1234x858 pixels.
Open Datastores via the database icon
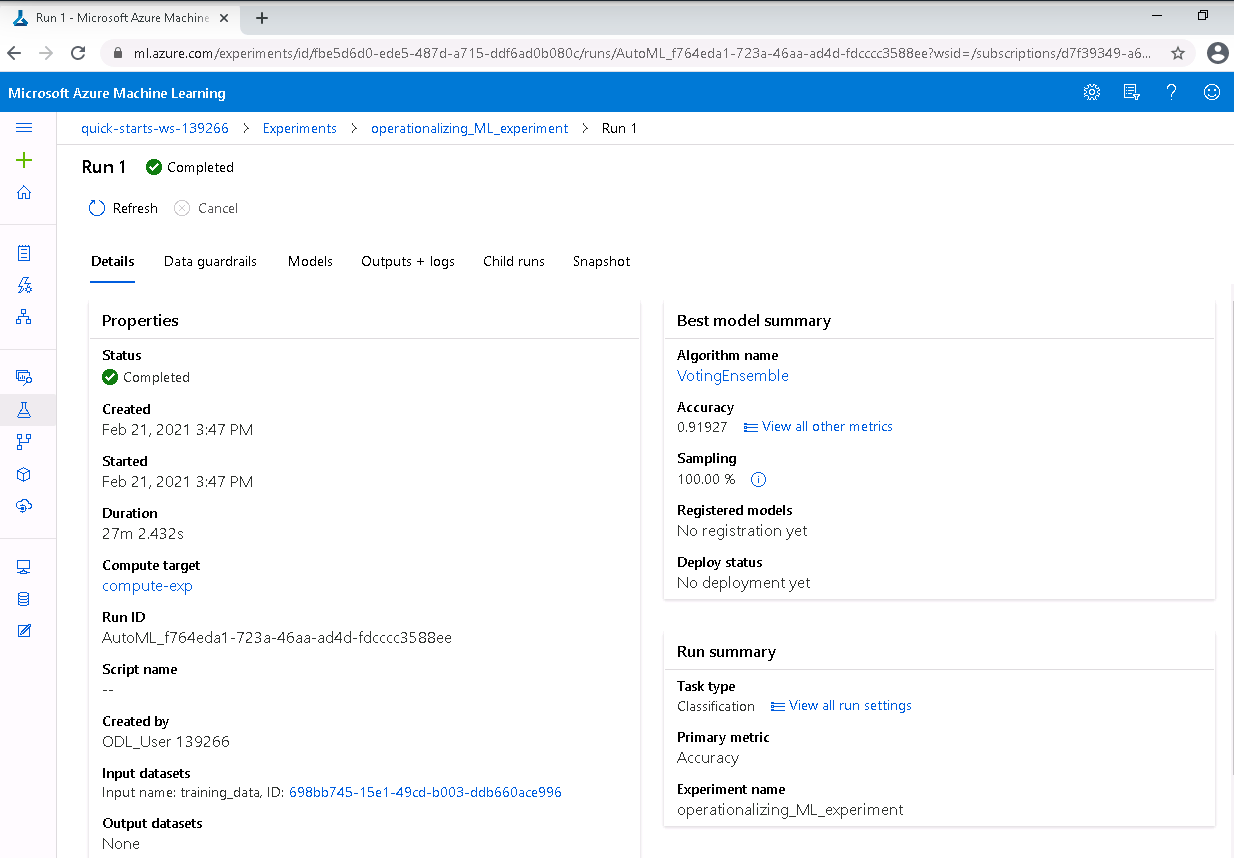(x=24, y=598)
